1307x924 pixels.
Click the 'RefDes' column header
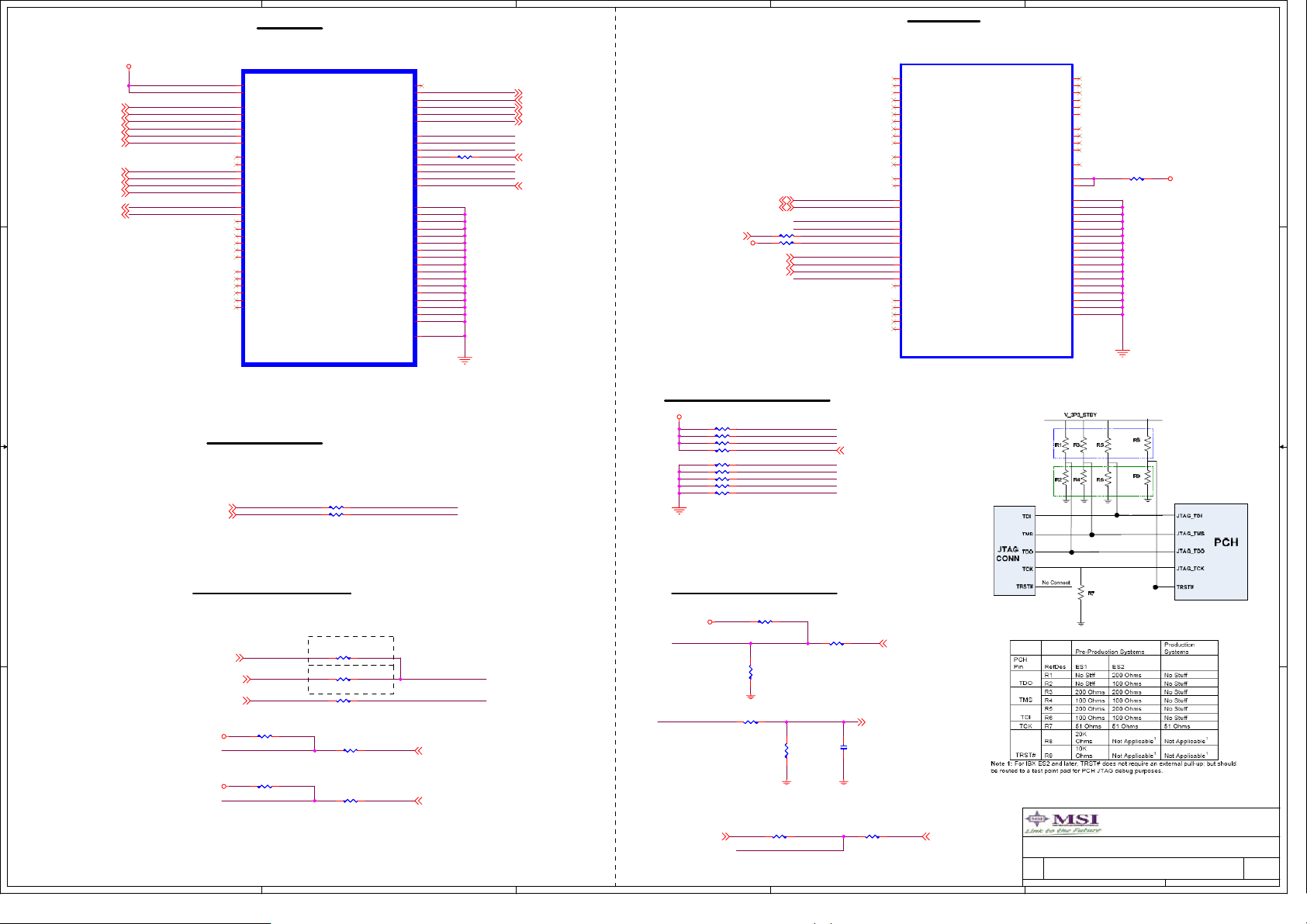pos(1055,667)
